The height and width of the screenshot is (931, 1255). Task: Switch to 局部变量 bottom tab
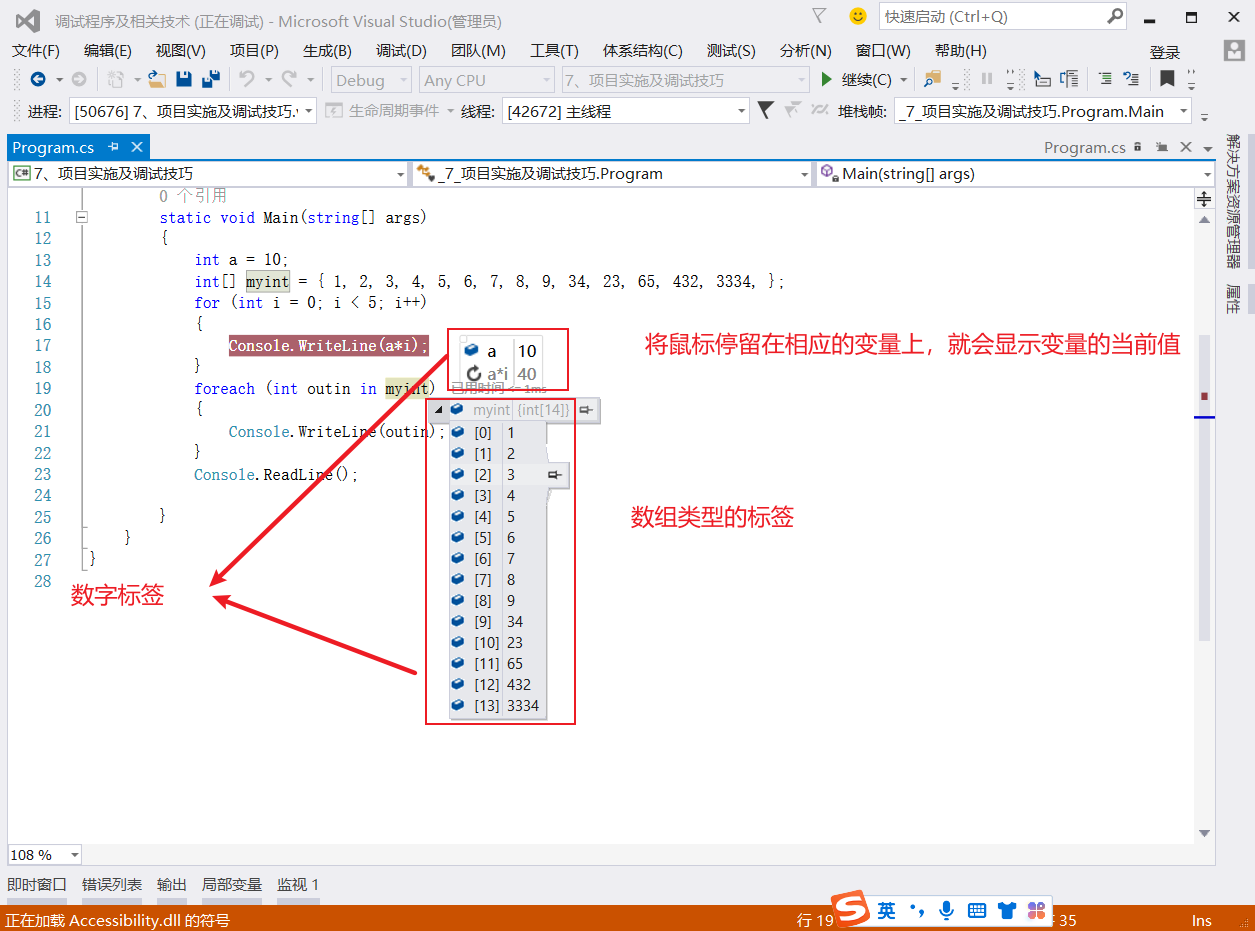pyautogui.click(x=232, y=885)
